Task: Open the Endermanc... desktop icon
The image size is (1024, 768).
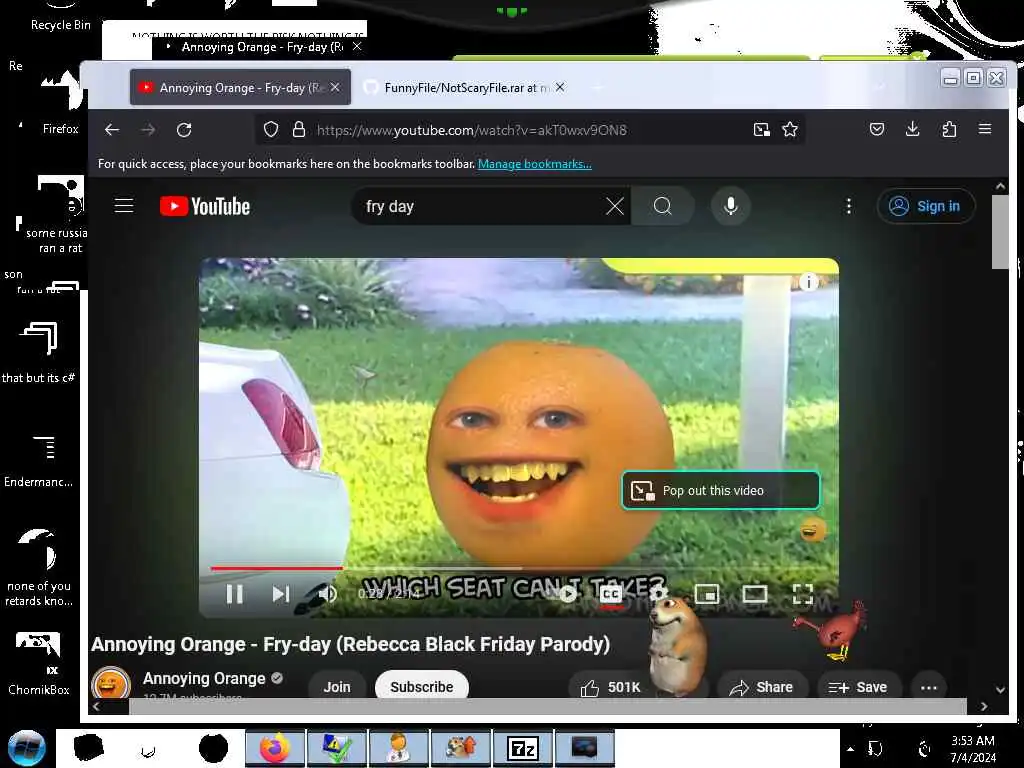Action: [39, 460]
